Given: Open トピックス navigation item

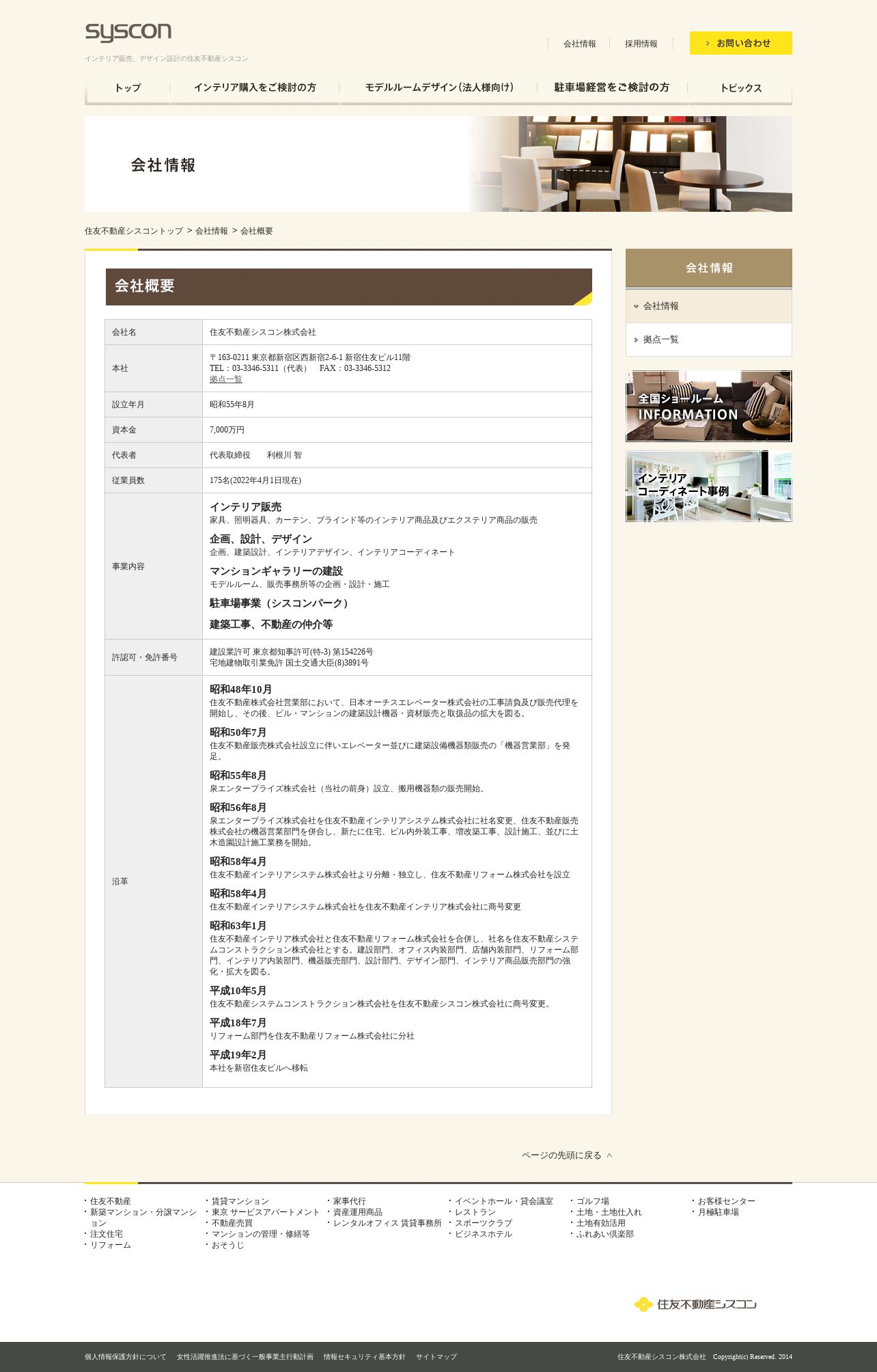Looking at the screenshot, I should pyautogui.click(x=740, y=87).
